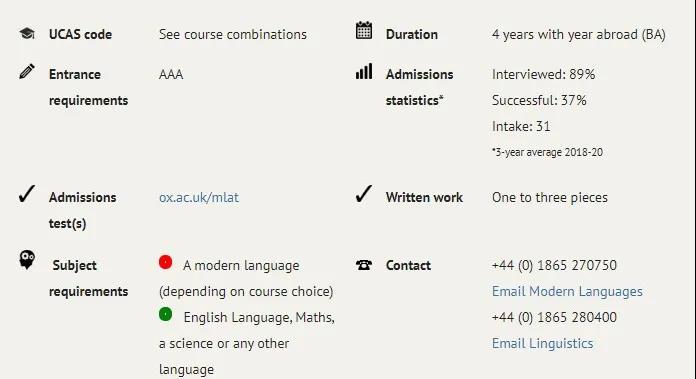Click the One to three pieces text
Image resolution: width=696 pixels, height=379 pixels.
(x=550, y=197)
